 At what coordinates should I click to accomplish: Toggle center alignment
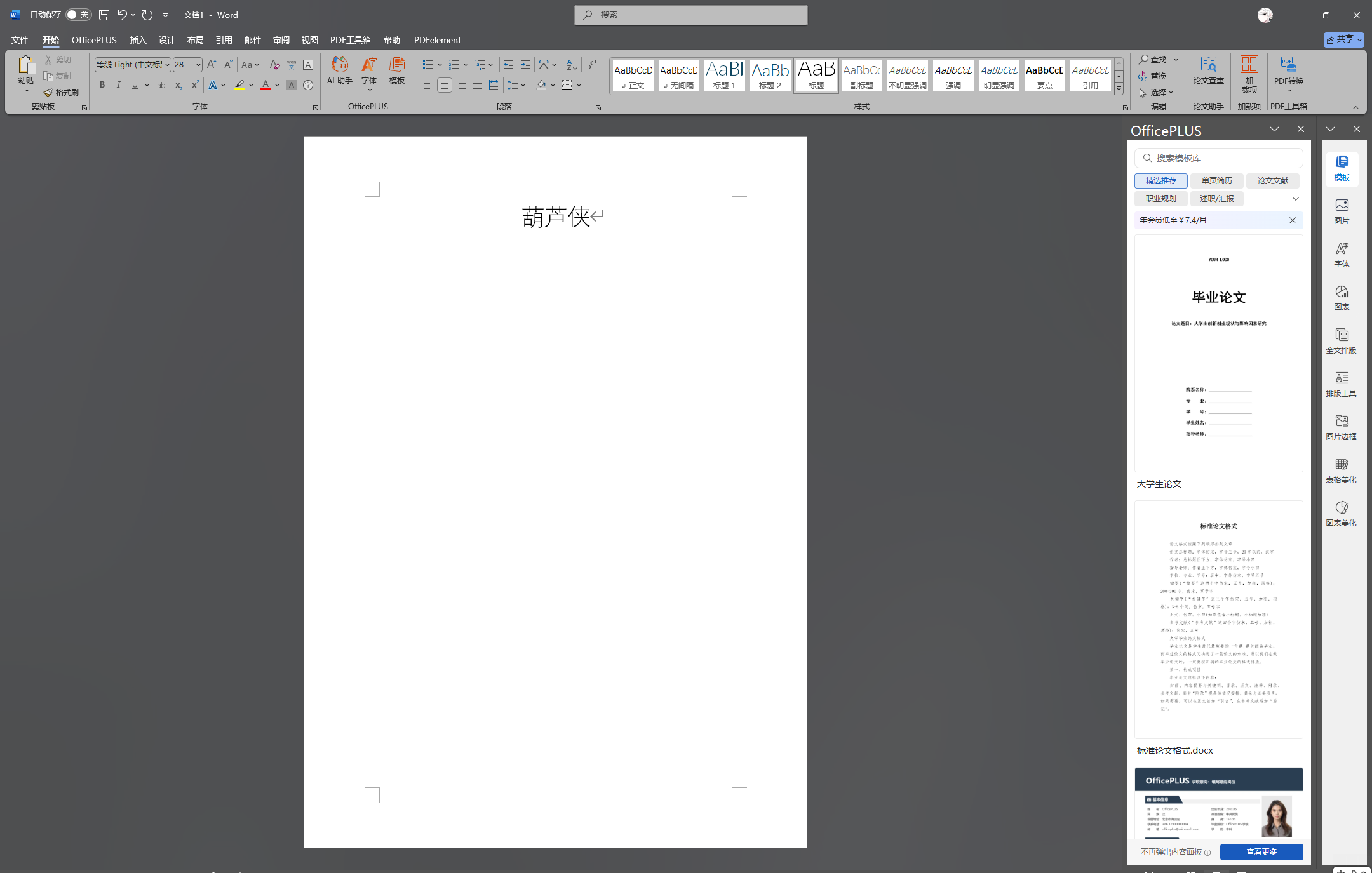[445, 85]
